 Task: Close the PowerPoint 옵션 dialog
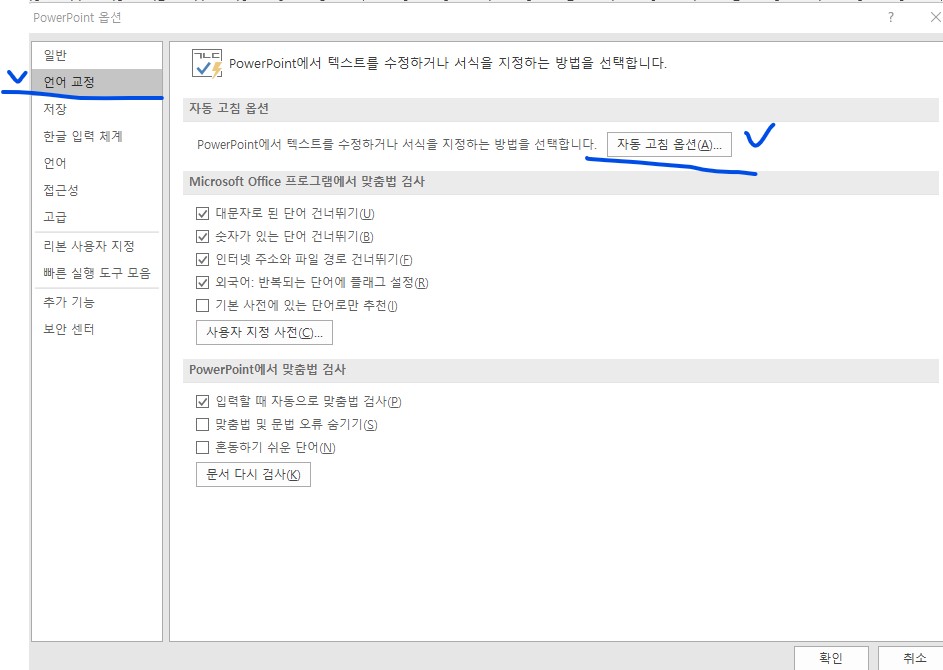[x=936, y=17]
